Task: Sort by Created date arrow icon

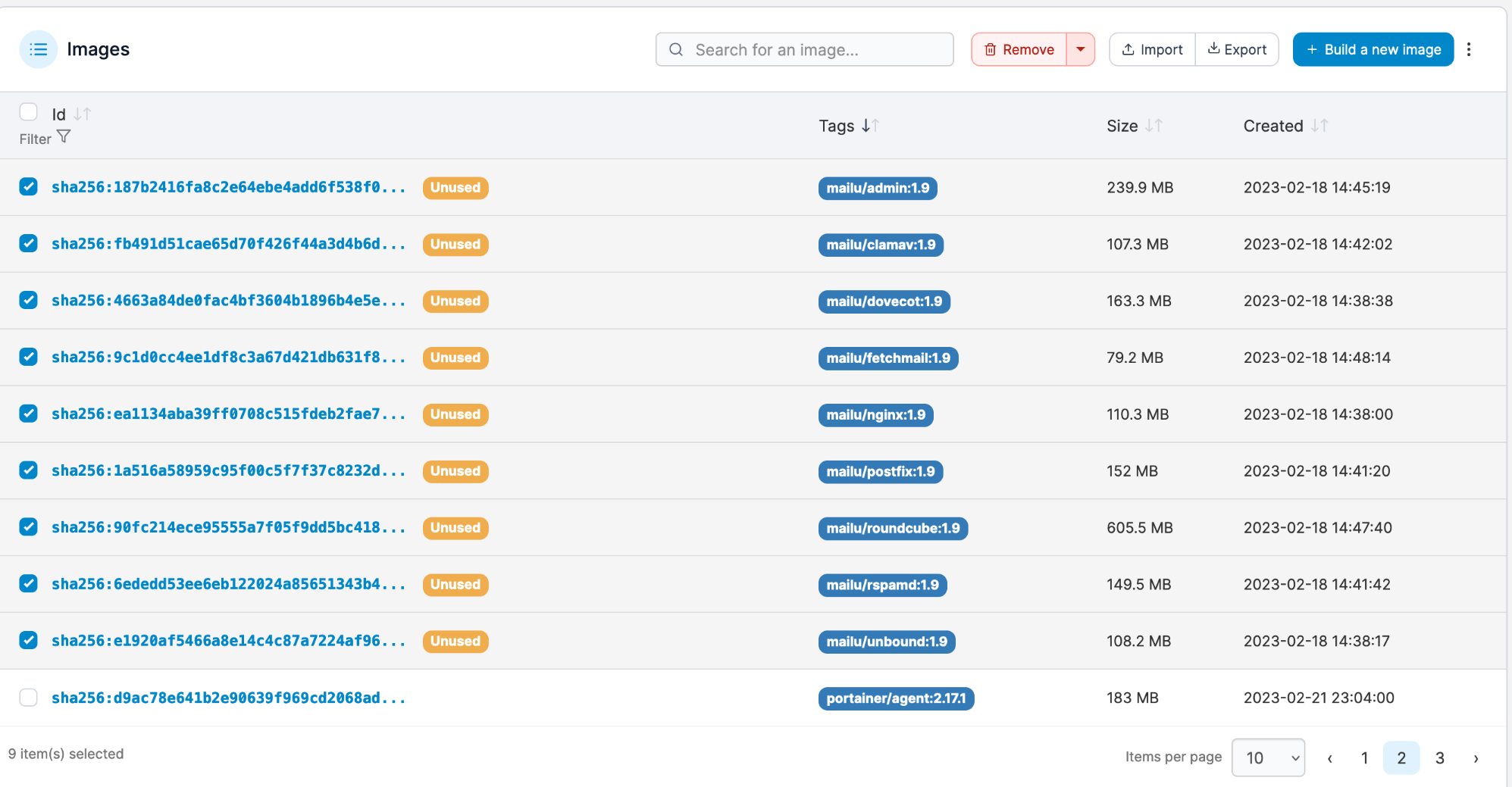Action: [x=1319, y=126]
